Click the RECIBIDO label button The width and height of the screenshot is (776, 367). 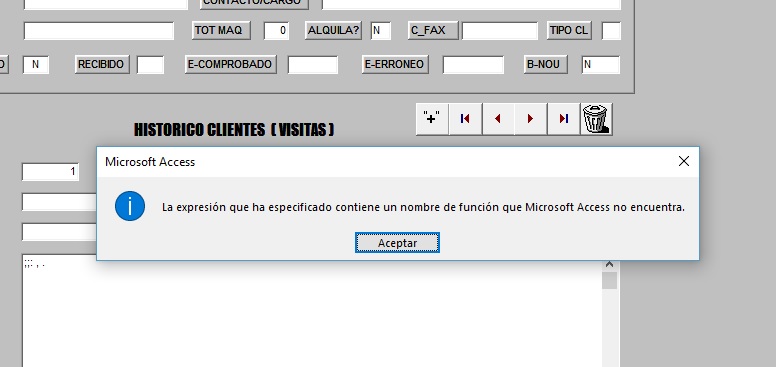[x=102, y=64]
